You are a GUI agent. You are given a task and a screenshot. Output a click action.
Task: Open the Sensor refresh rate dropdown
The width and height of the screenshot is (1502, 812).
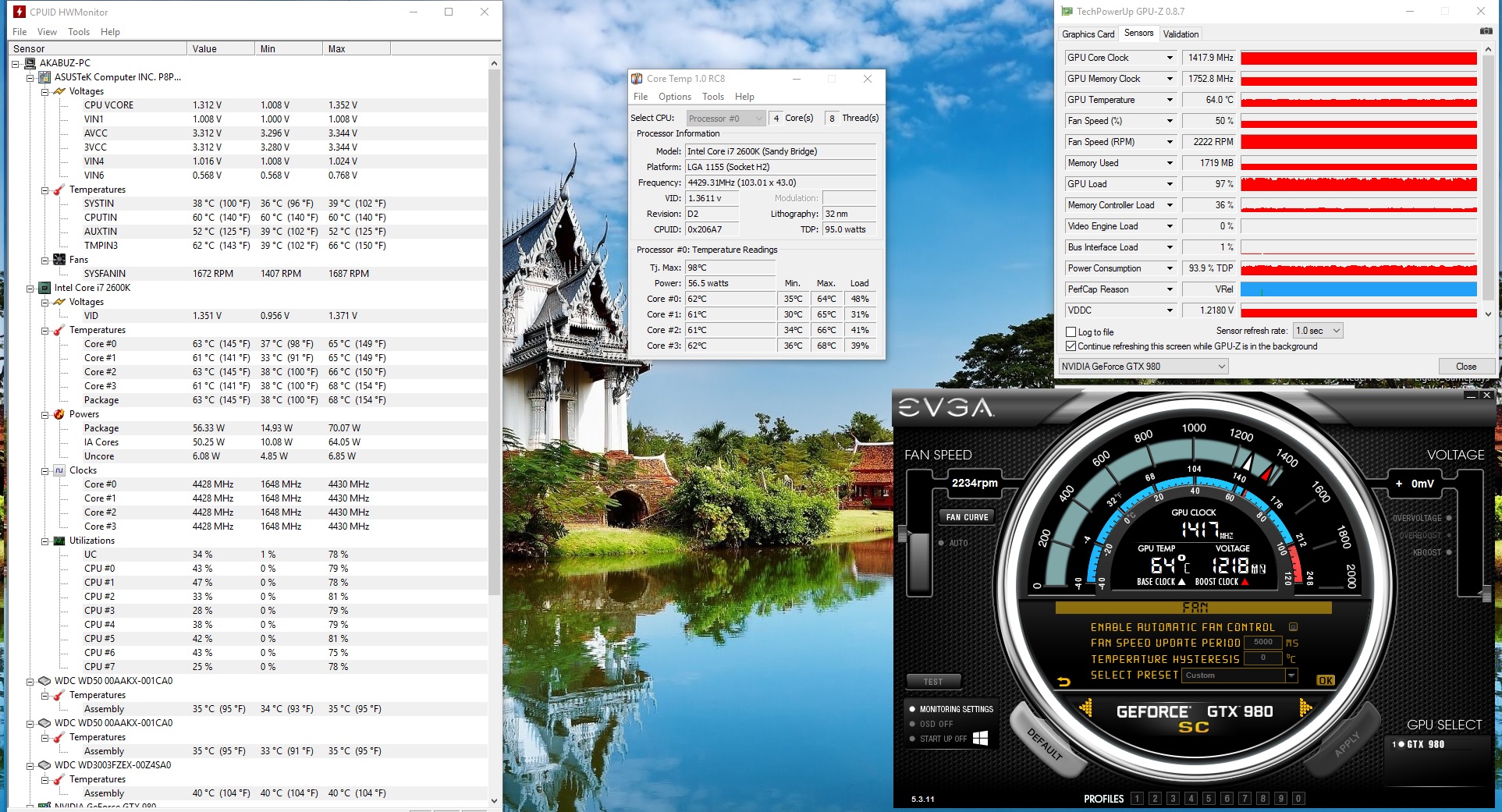coord(1318,331)
